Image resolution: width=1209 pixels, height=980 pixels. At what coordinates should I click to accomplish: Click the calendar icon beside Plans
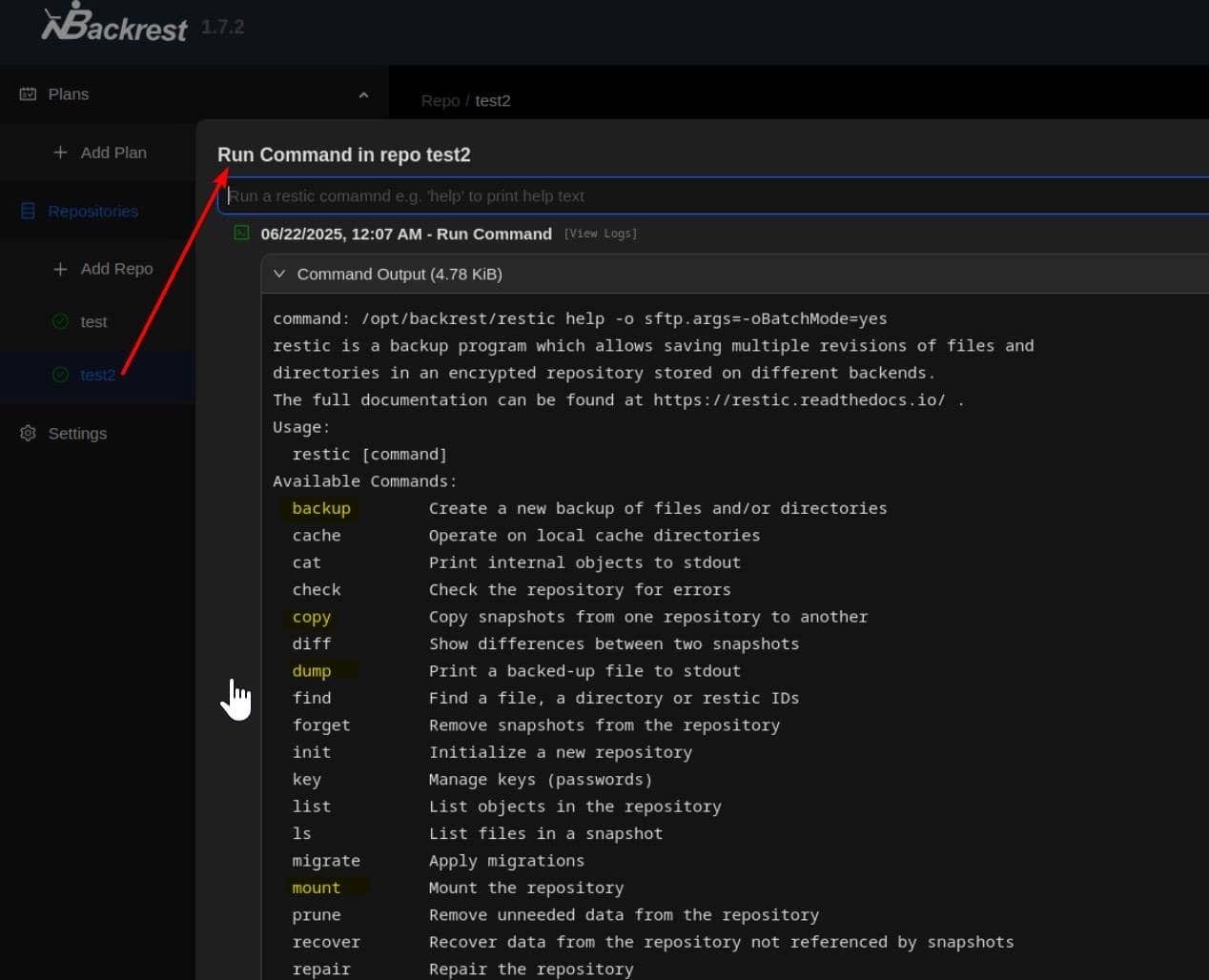26,93
